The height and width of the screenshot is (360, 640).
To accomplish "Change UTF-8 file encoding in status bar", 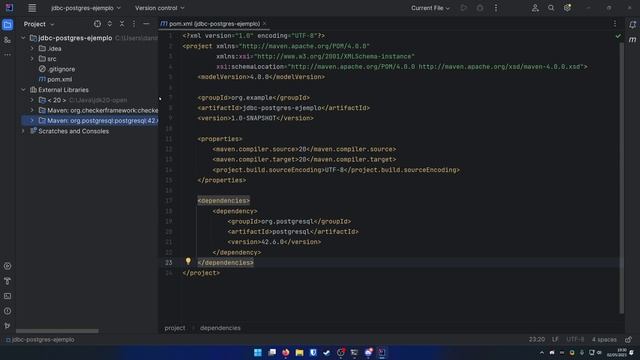I will tap(575, 340).
